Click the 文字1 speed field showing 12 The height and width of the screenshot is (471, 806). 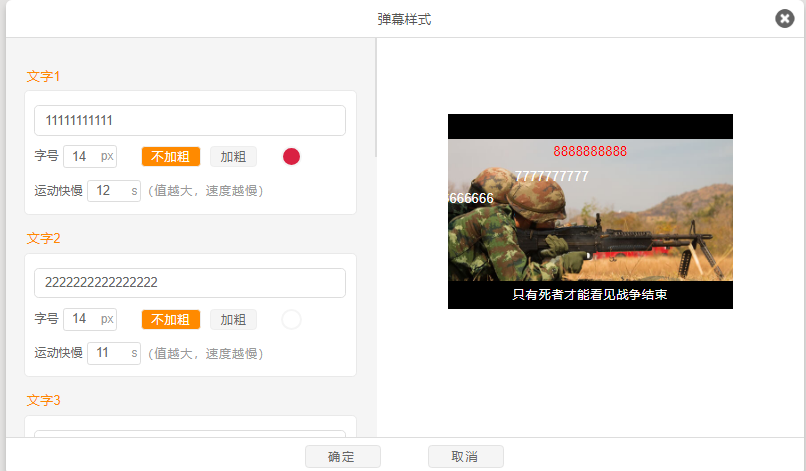coord(114,191)
